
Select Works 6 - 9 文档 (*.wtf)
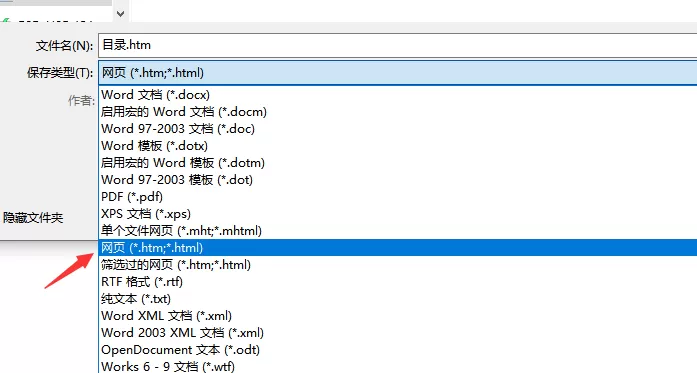coord(397,366)
